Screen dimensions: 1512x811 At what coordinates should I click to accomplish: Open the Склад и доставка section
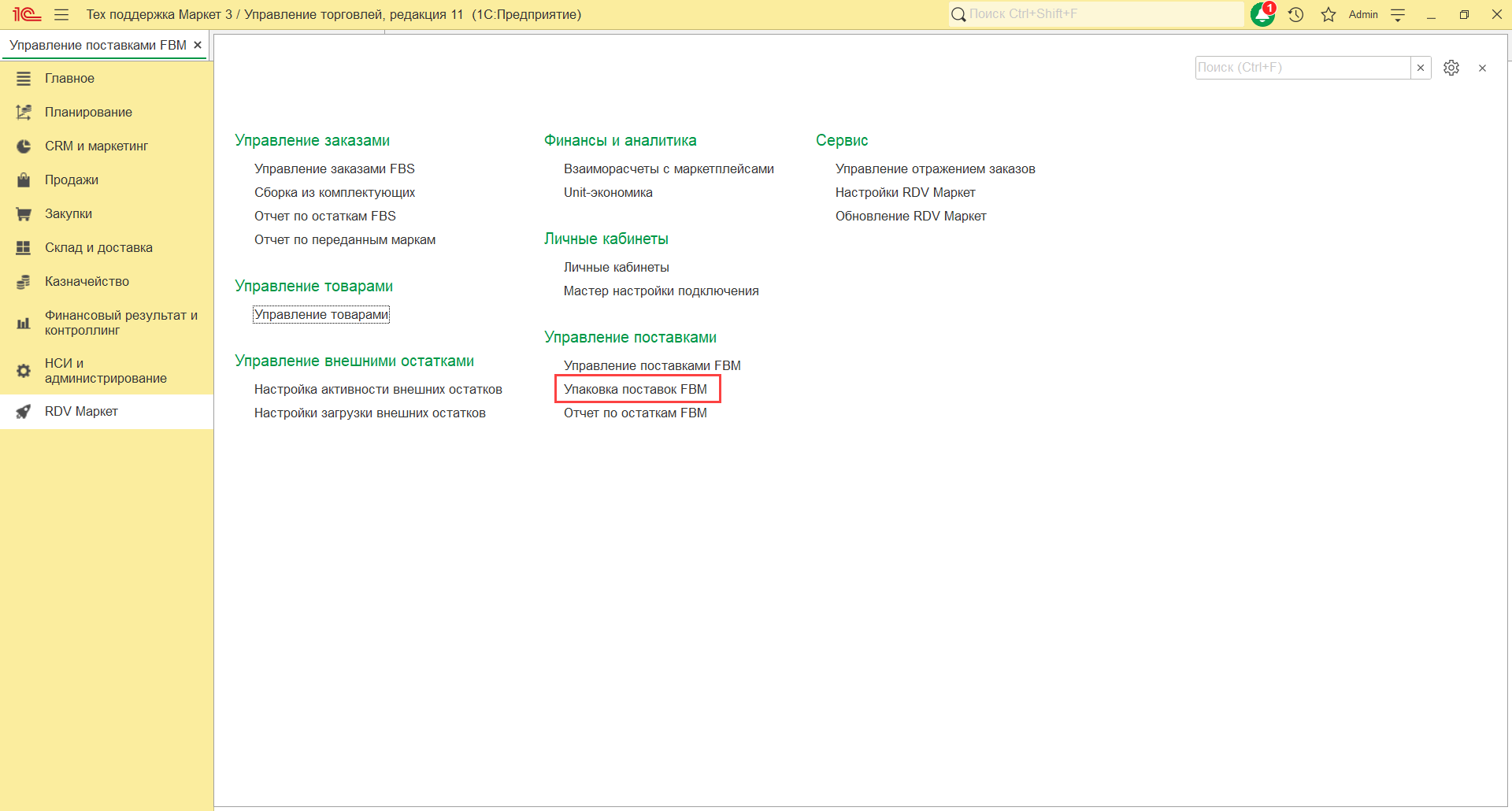click(98, 247)
